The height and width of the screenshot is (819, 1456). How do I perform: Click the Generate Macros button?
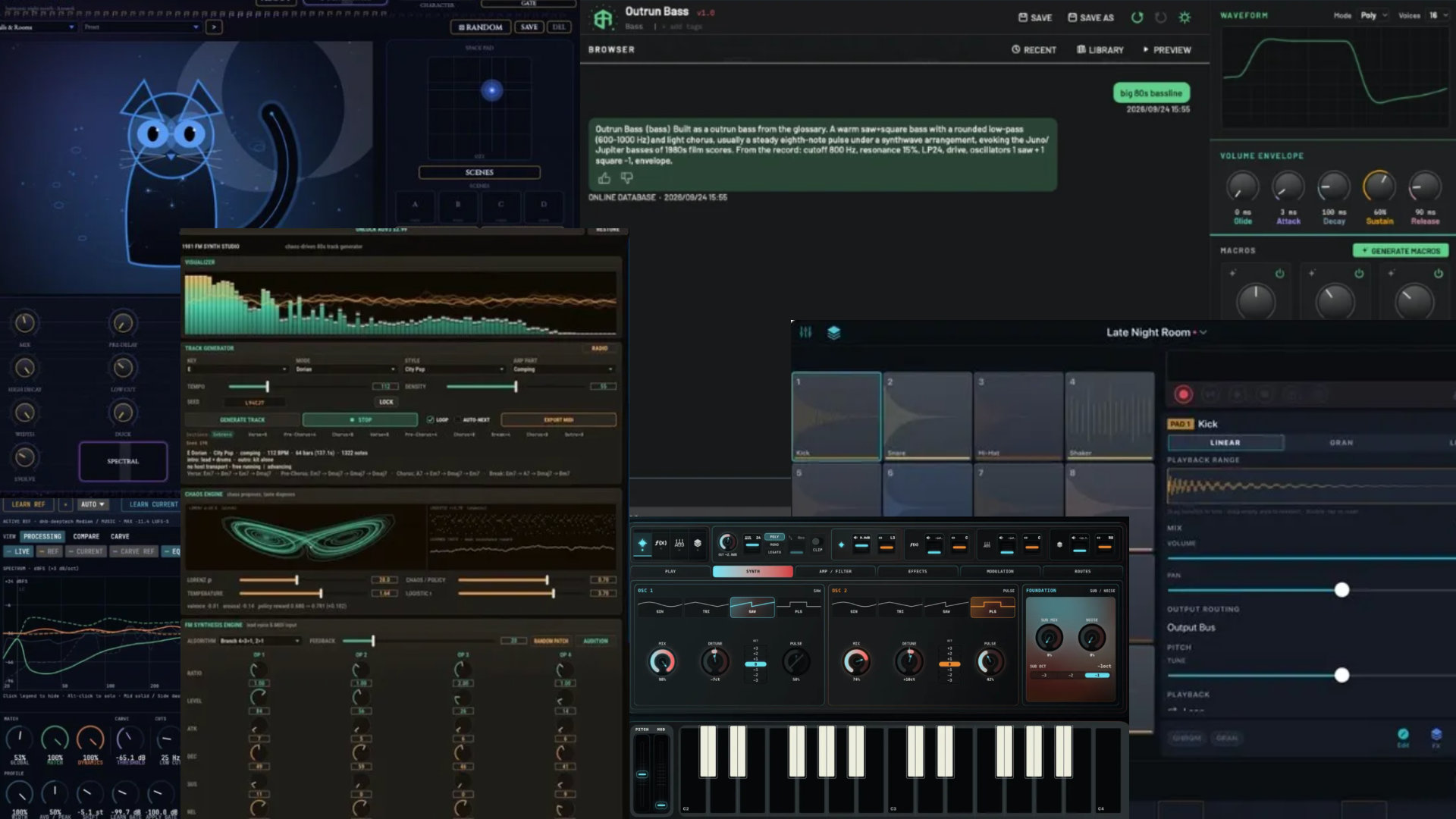tap(1401, 250)
